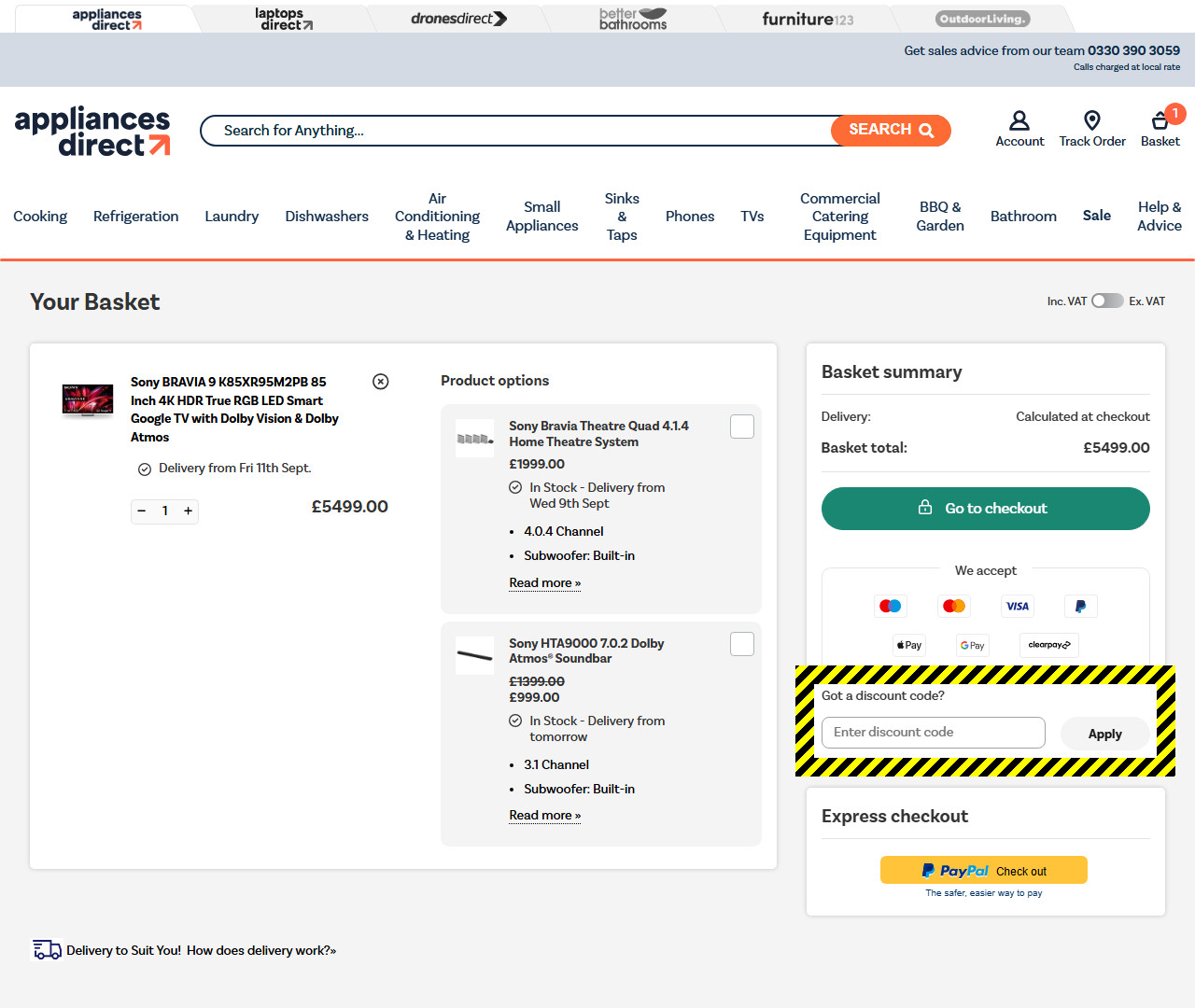Click the Maestro payment icon

tap(891, 606)
